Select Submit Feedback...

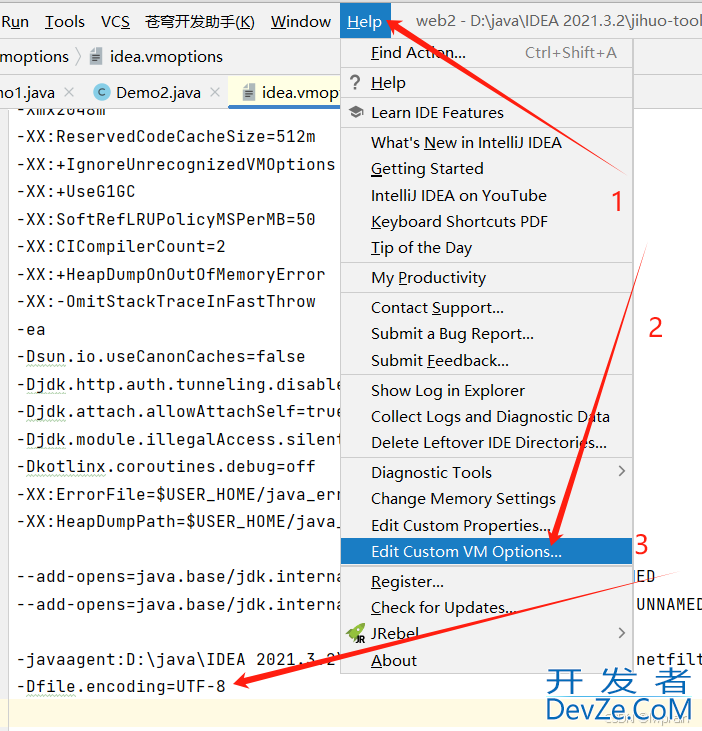pyautogui.click(x=486, y=360)
